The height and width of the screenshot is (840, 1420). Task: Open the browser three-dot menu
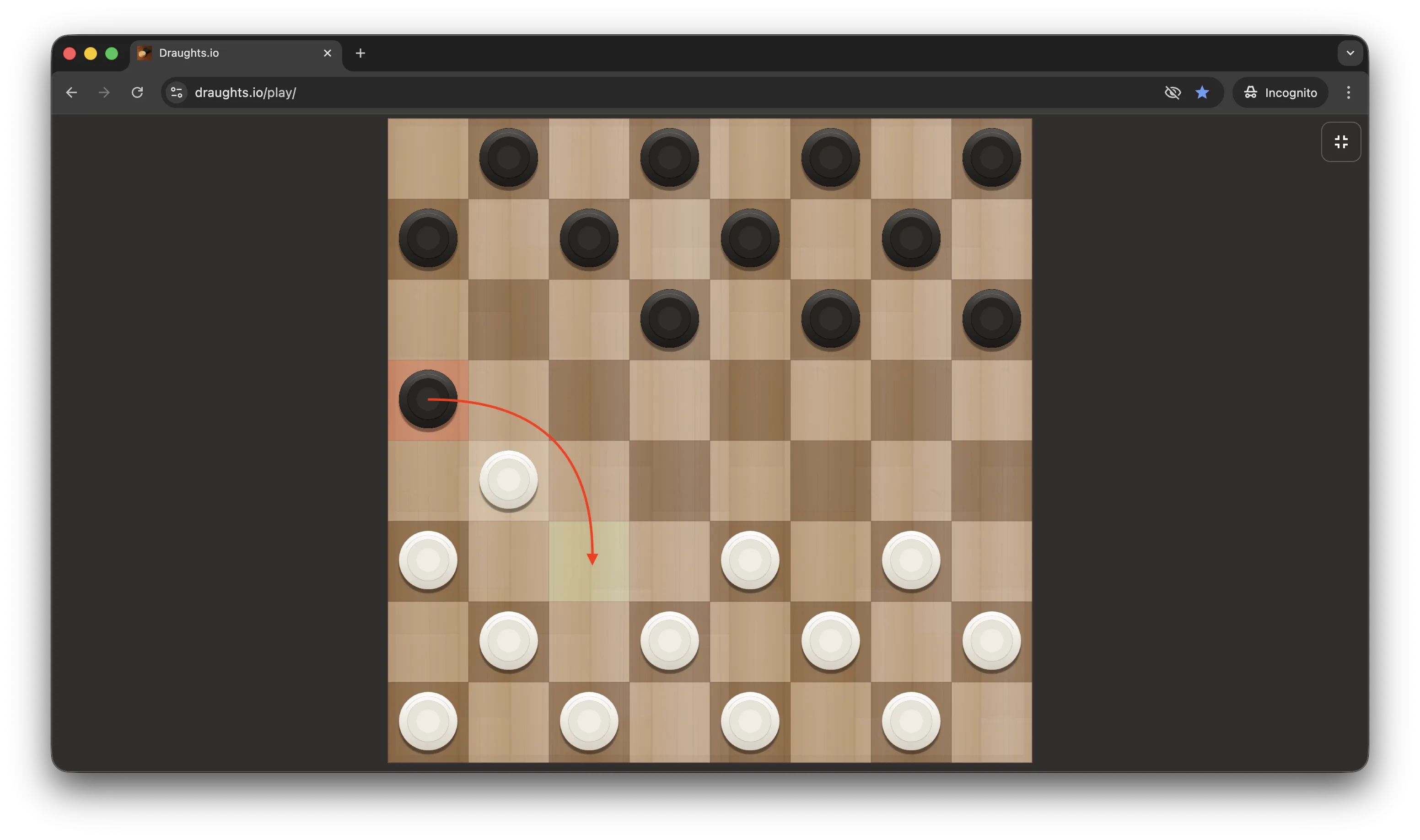[x=1348, y=92]
